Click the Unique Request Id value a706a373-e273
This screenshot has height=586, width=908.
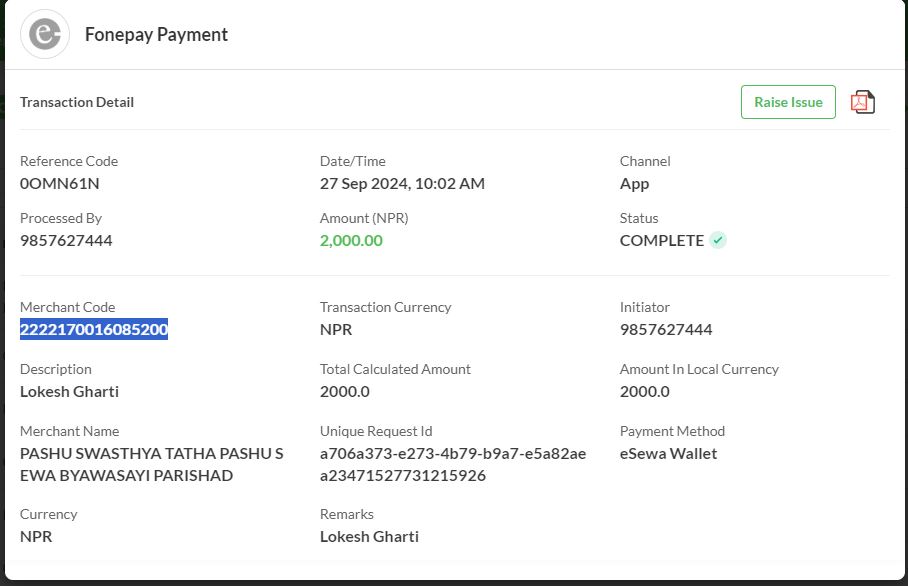[453, 464]
